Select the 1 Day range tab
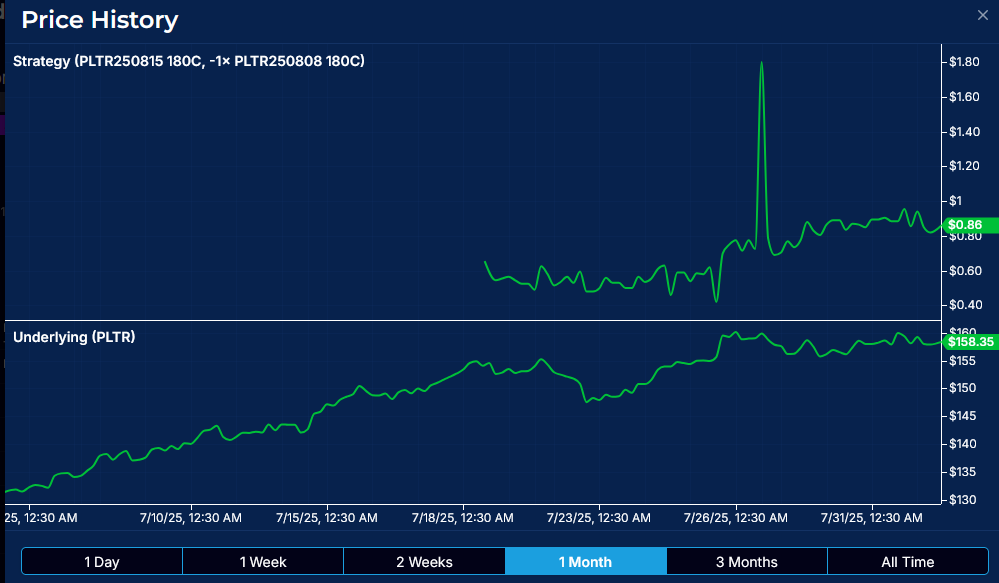 [x=102, y=562]
